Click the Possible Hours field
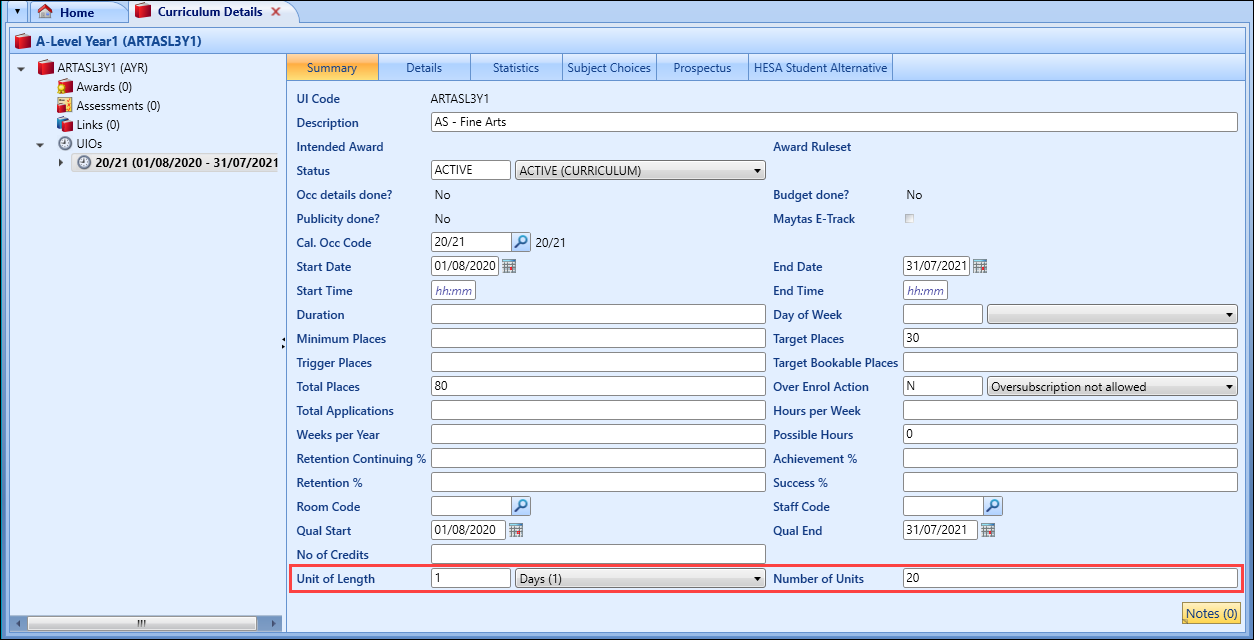 tap(1070, 434)
